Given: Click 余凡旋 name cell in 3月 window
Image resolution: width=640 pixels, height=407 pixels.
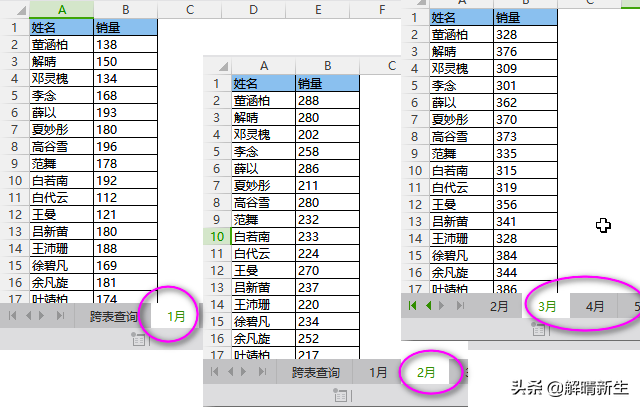Looking at the screenshot, I should pos(462,272).
